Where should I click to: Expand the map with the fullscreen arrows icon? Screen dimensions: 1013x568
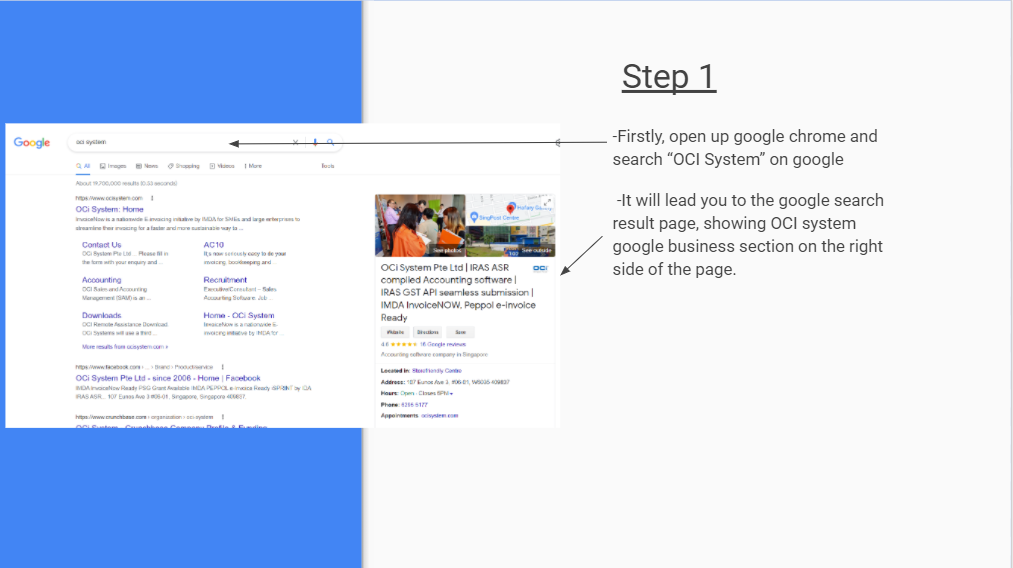click(547, 202)
